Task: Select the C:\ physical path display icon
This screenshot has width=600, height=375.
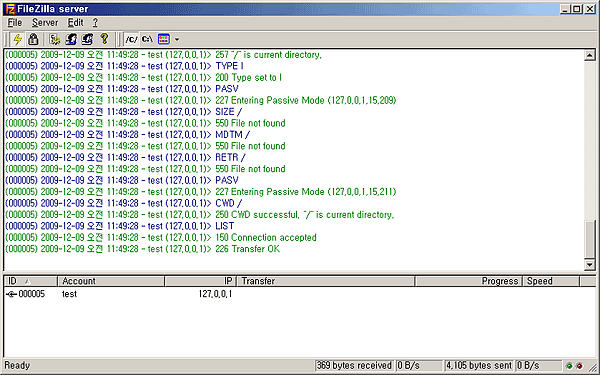Action: click(147, 39)
